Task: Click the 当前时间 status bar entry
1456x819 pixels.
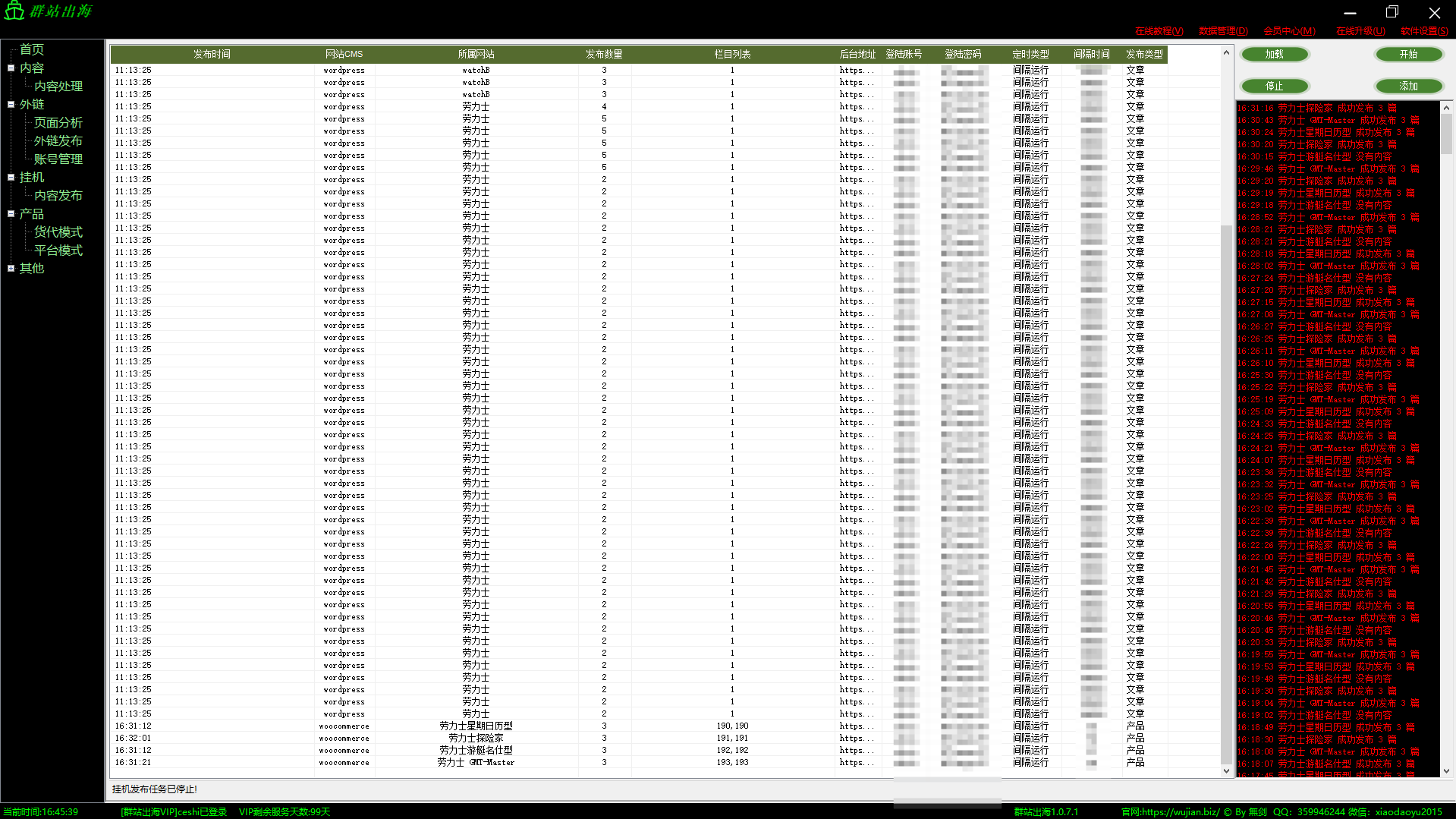Action: [x=40, y=812]
